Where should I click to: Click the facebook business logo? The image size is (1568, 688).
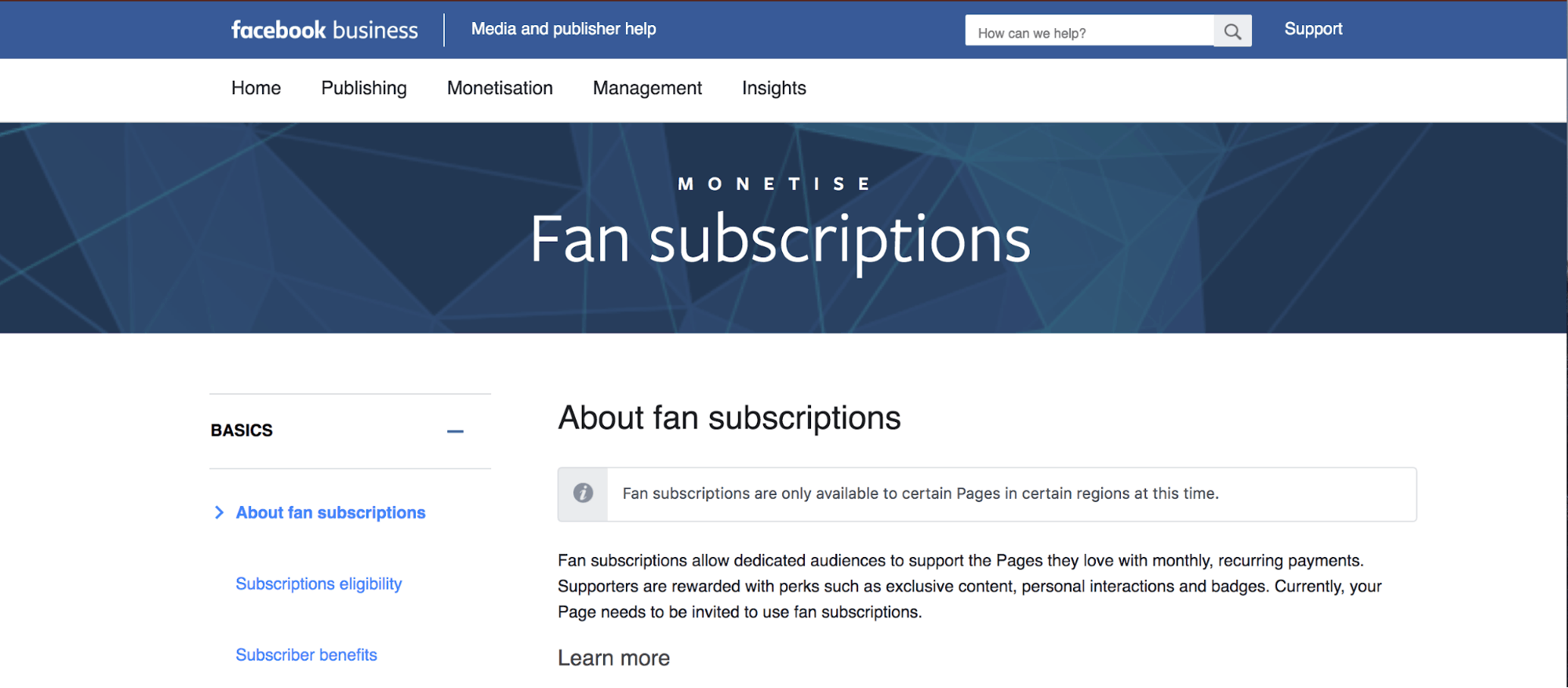323,30
